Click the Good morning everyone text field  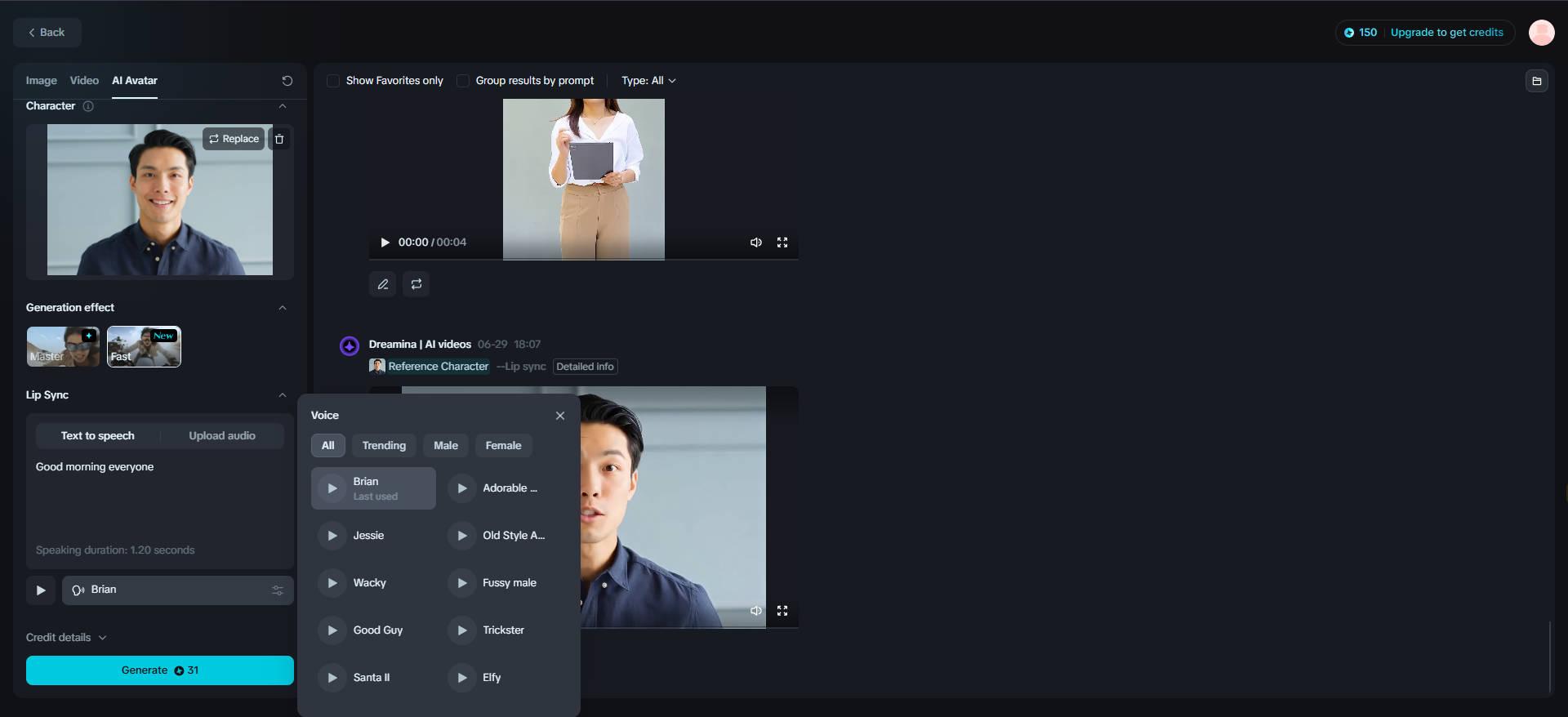click(x=160, y=498)
